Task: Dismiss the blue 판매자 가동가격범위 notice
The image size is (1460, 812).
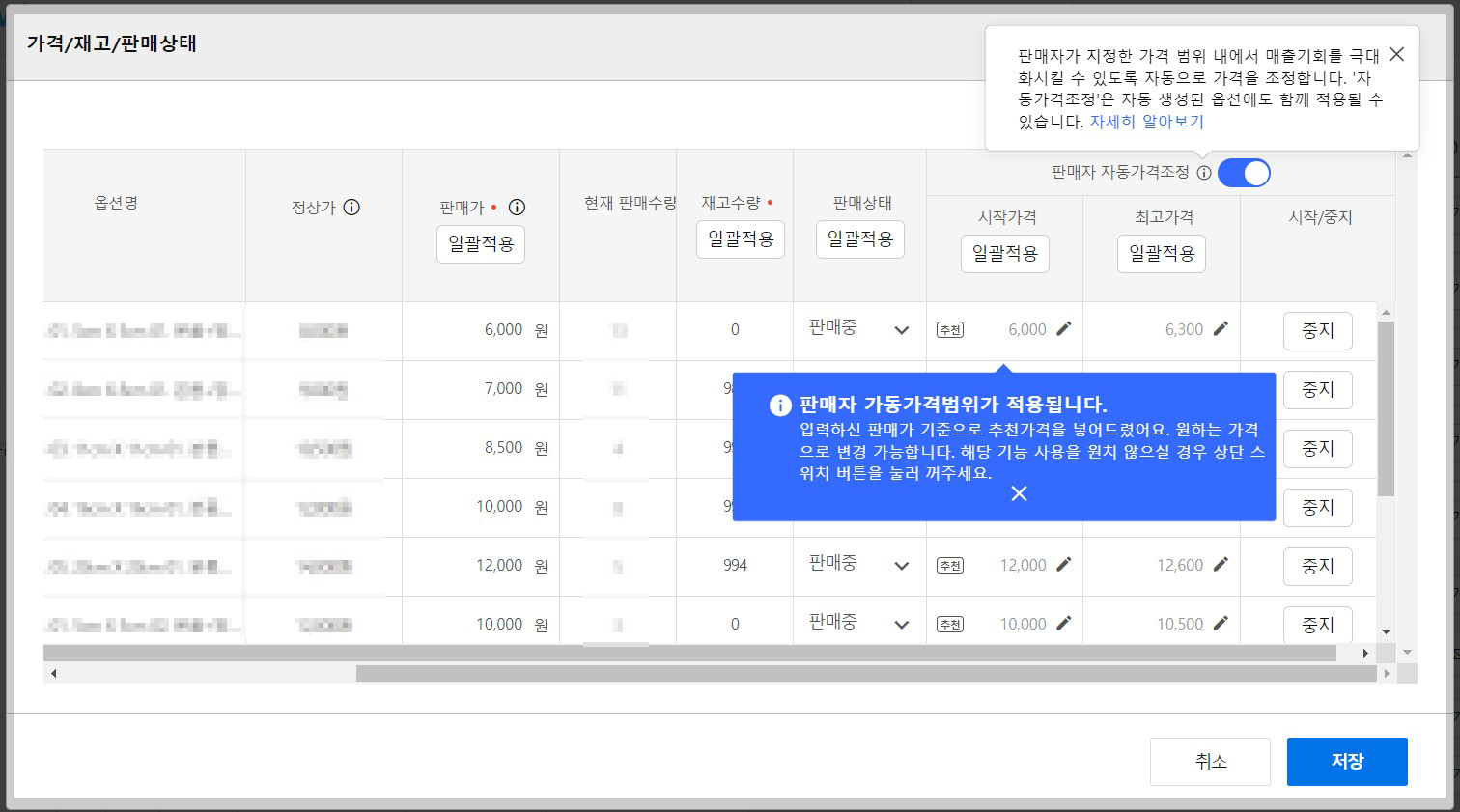Action: 1019,493
